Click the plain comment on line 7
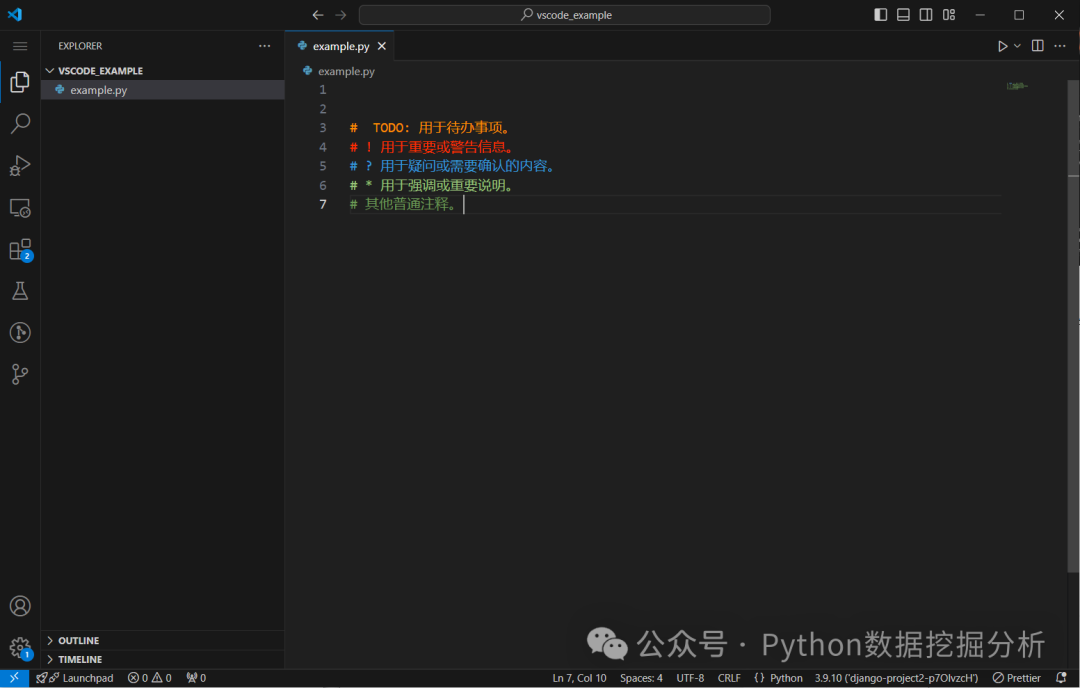Screen dimensions: 1080x688 tap(404, 205)
